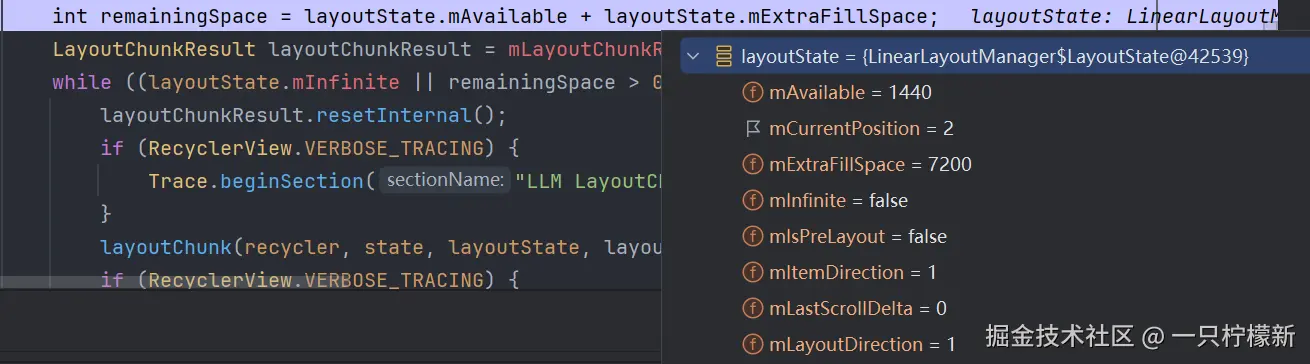1310x364 pixels.
Task: Click the mIsPreLayout field icon
Action: [x=752, y=237]
